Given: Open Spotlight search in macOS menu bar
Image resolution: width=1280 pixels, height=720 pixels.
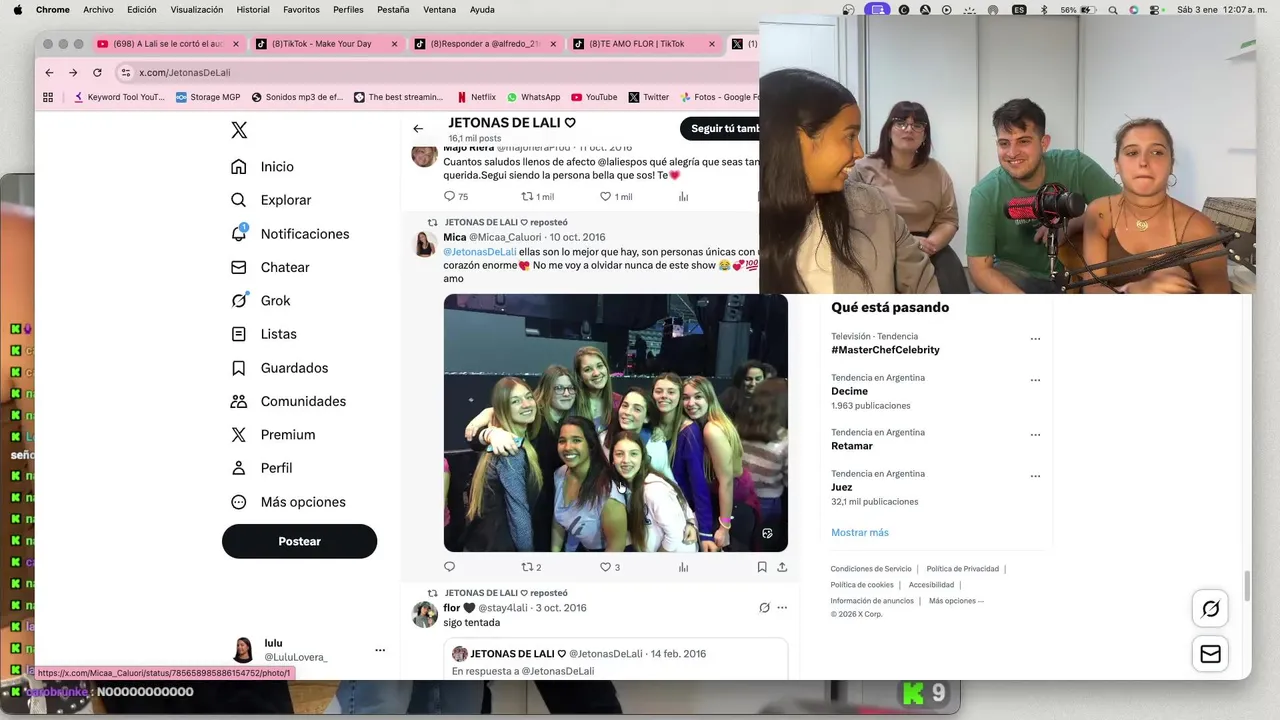Looking at the screenshot, I should click(x=1113, y=10).
